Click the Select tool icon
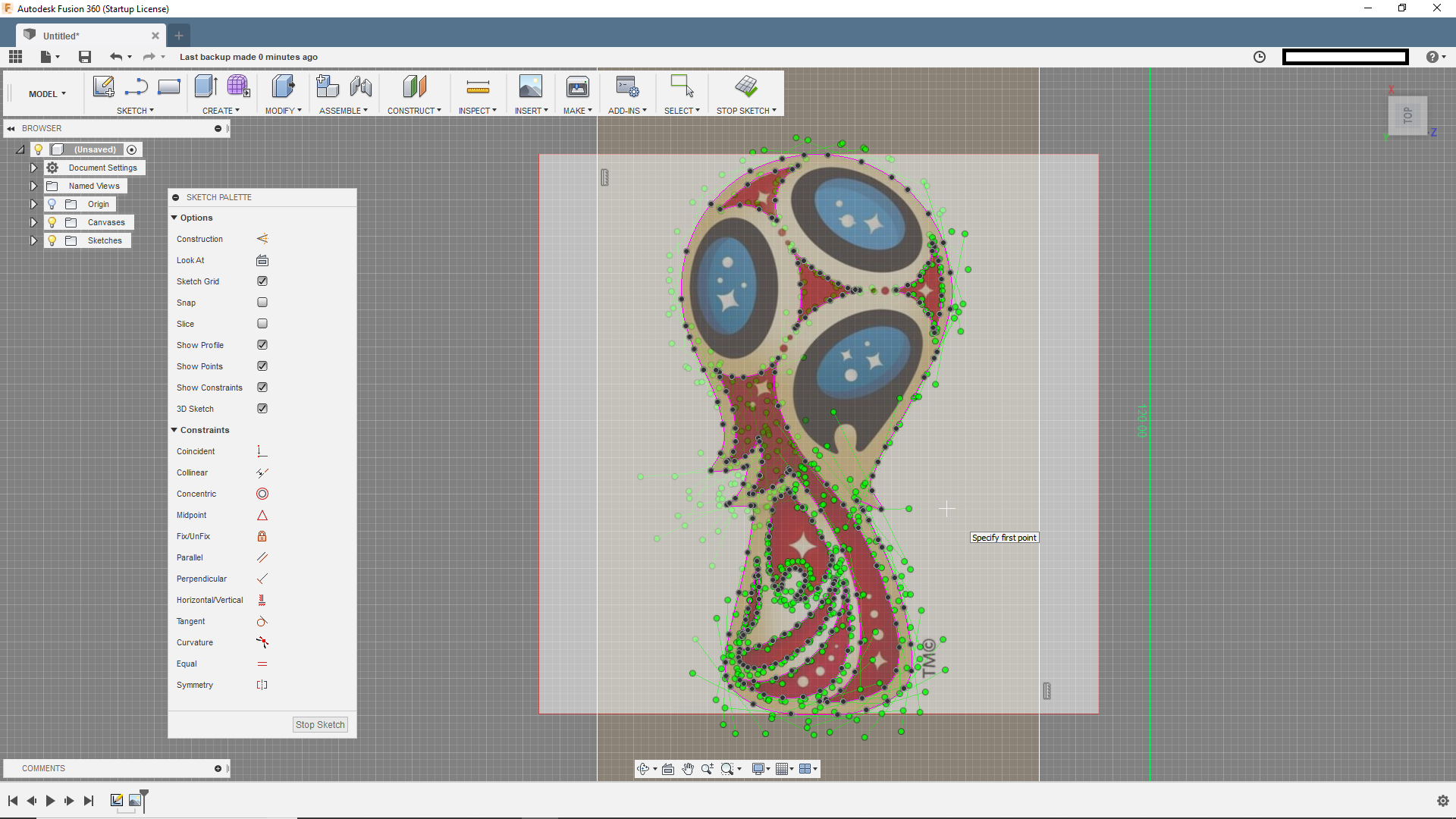Viewport: 1456px width, 819px height. click(x=682, y=86)
